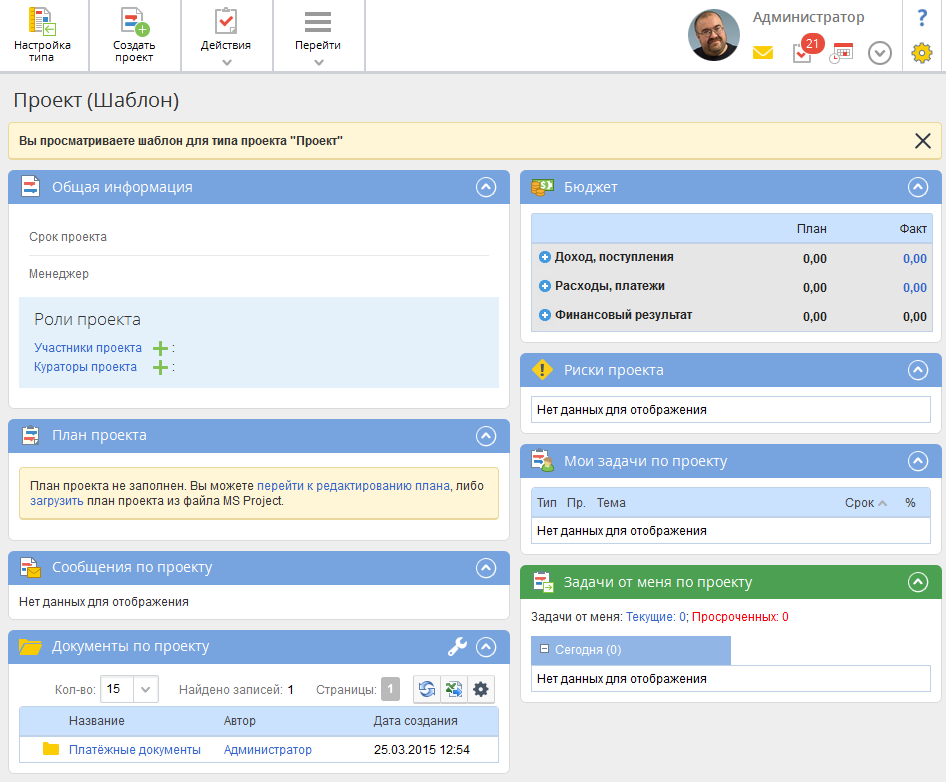Collapse the Сегодня (0) task group
Image resolution: width=946 pixels, height=782 pixels.
point(545,650)
